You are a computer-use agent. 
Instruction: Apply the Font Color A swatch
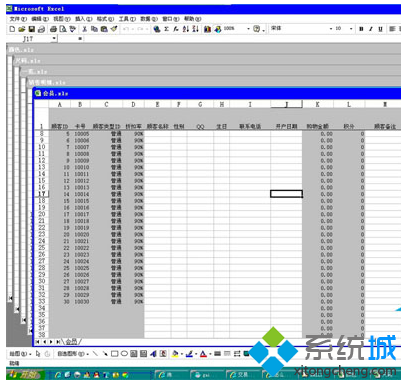click(204, 354)
